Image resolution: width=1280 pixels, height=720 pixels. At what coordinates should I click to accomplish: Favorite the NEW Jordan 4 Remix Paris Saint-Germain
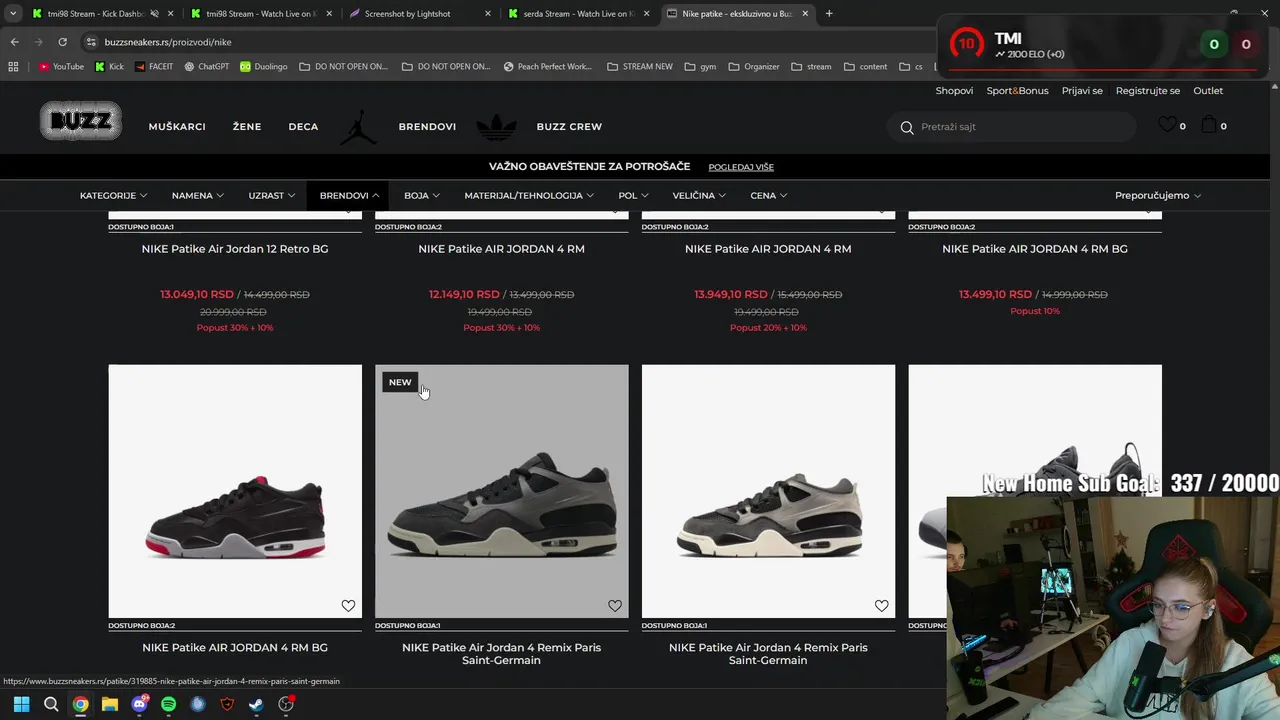pos(615,605)
